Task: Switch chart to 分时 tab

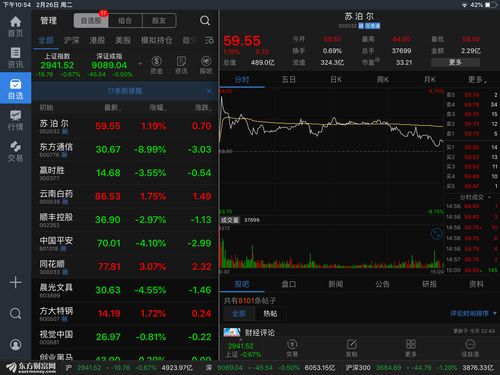Action: tap(242, 80)
